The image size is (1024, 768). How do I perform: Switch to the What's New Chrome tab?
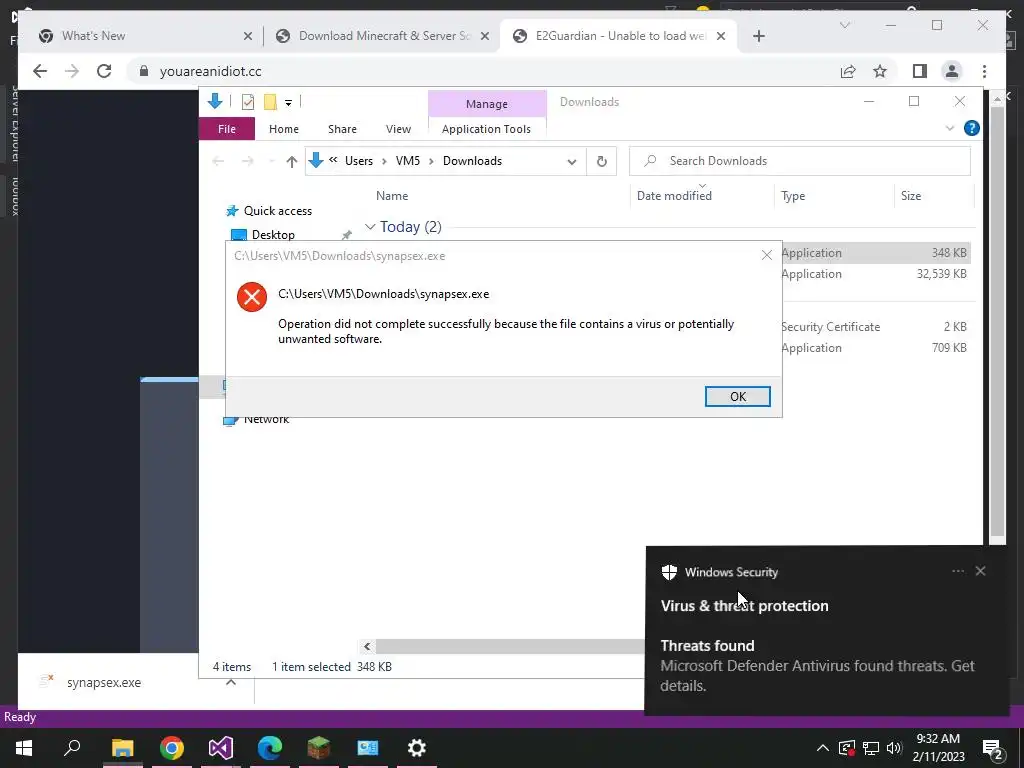[143, 36]
